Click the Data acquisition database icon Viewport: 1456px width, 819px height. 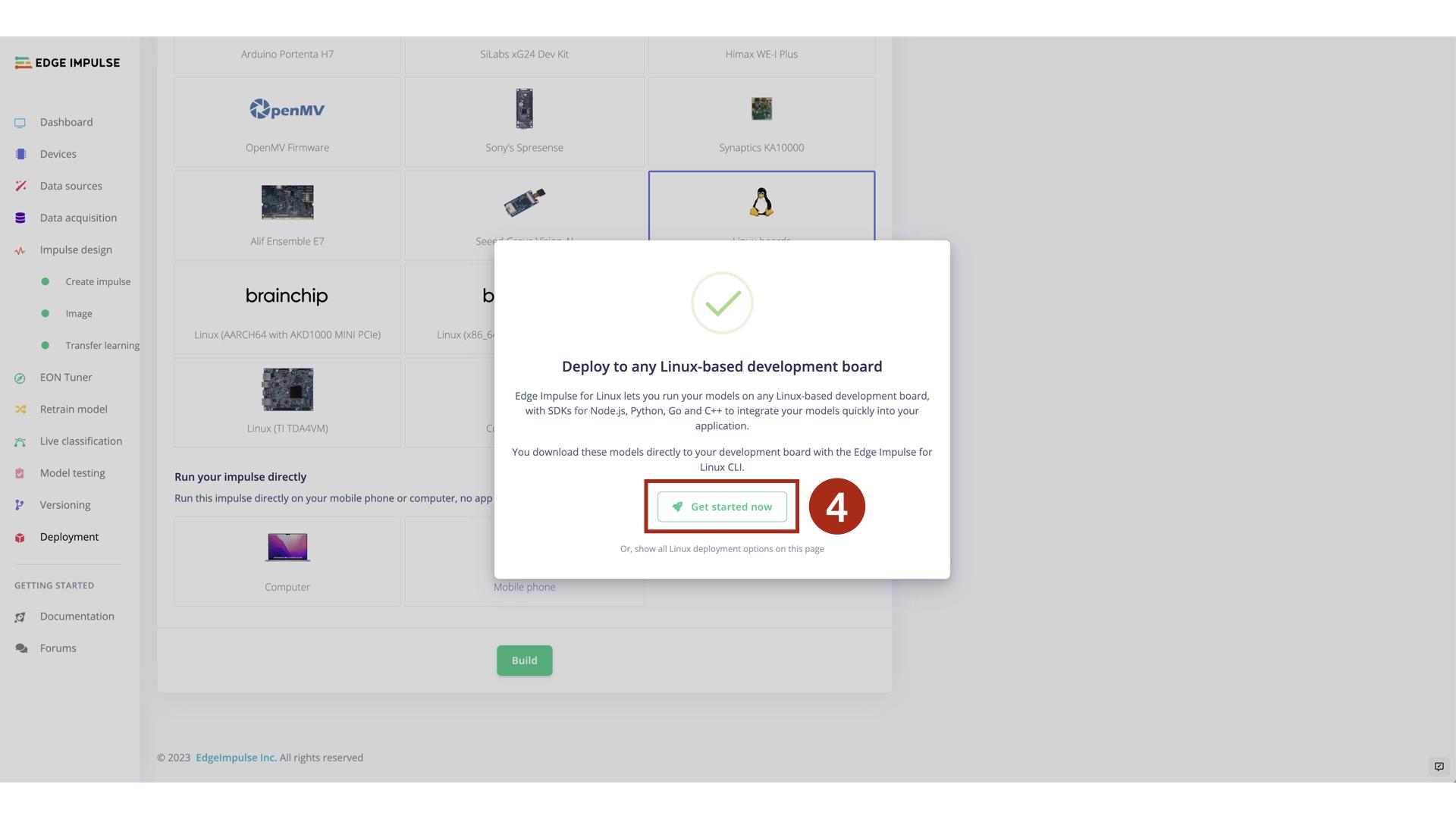point(20,218)
